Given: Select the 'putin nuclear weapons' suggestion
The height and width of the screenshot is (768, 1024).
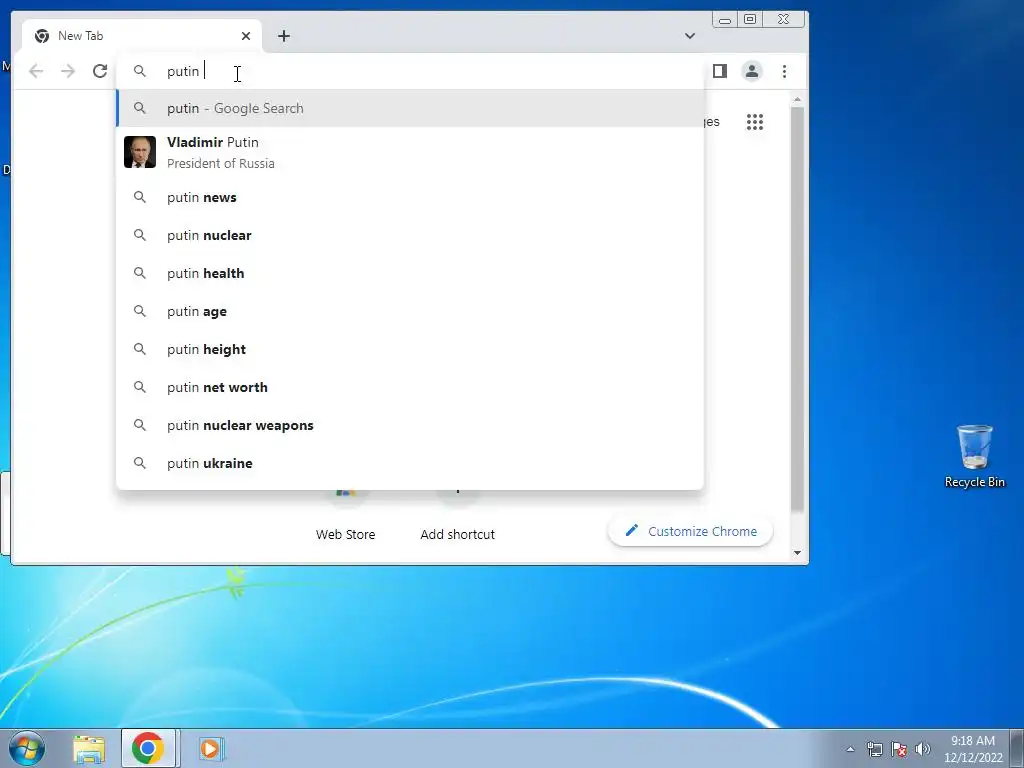Looking at the screenshot, I should [410, 425].
